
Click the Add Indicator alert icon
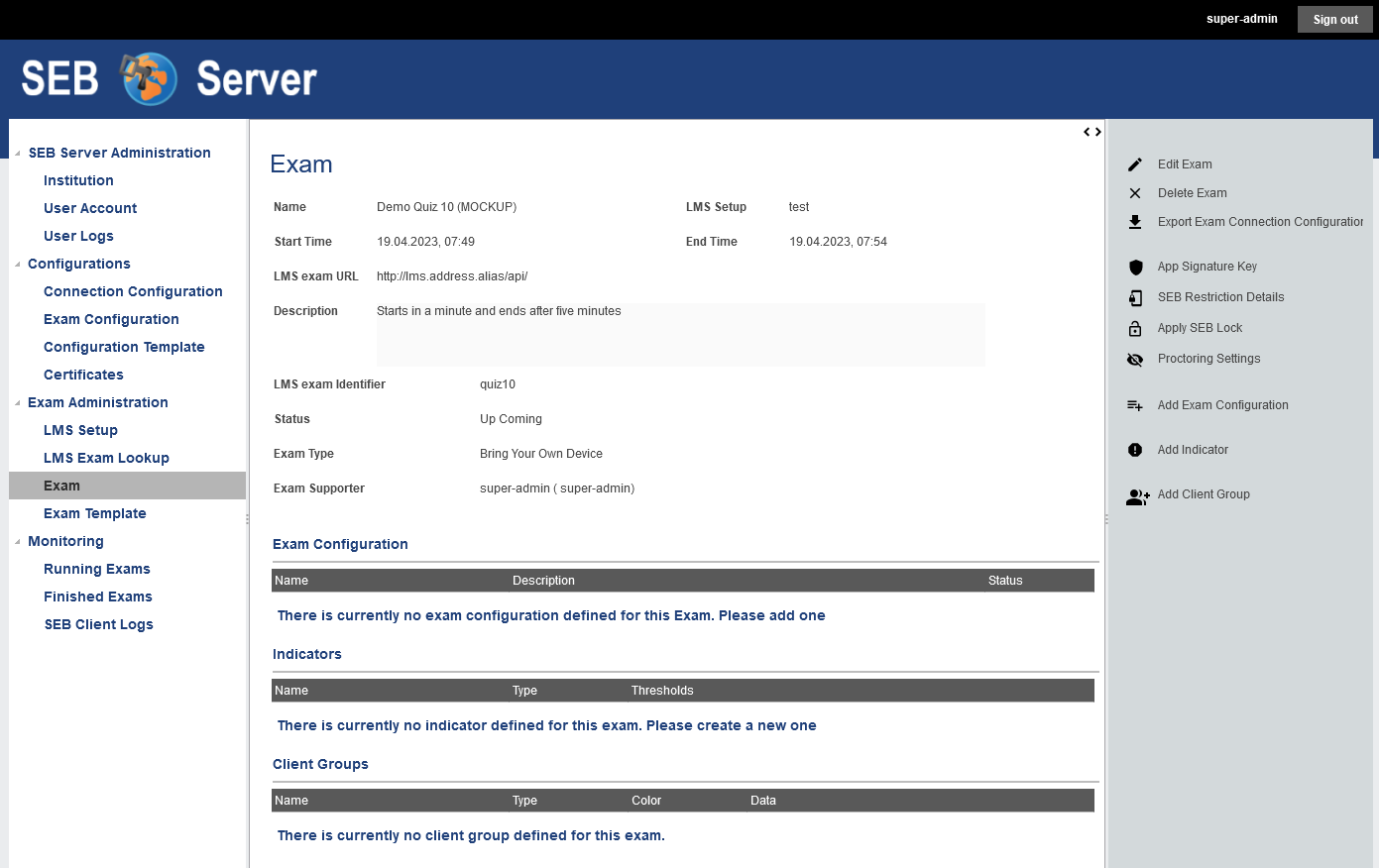[1135, 450]
